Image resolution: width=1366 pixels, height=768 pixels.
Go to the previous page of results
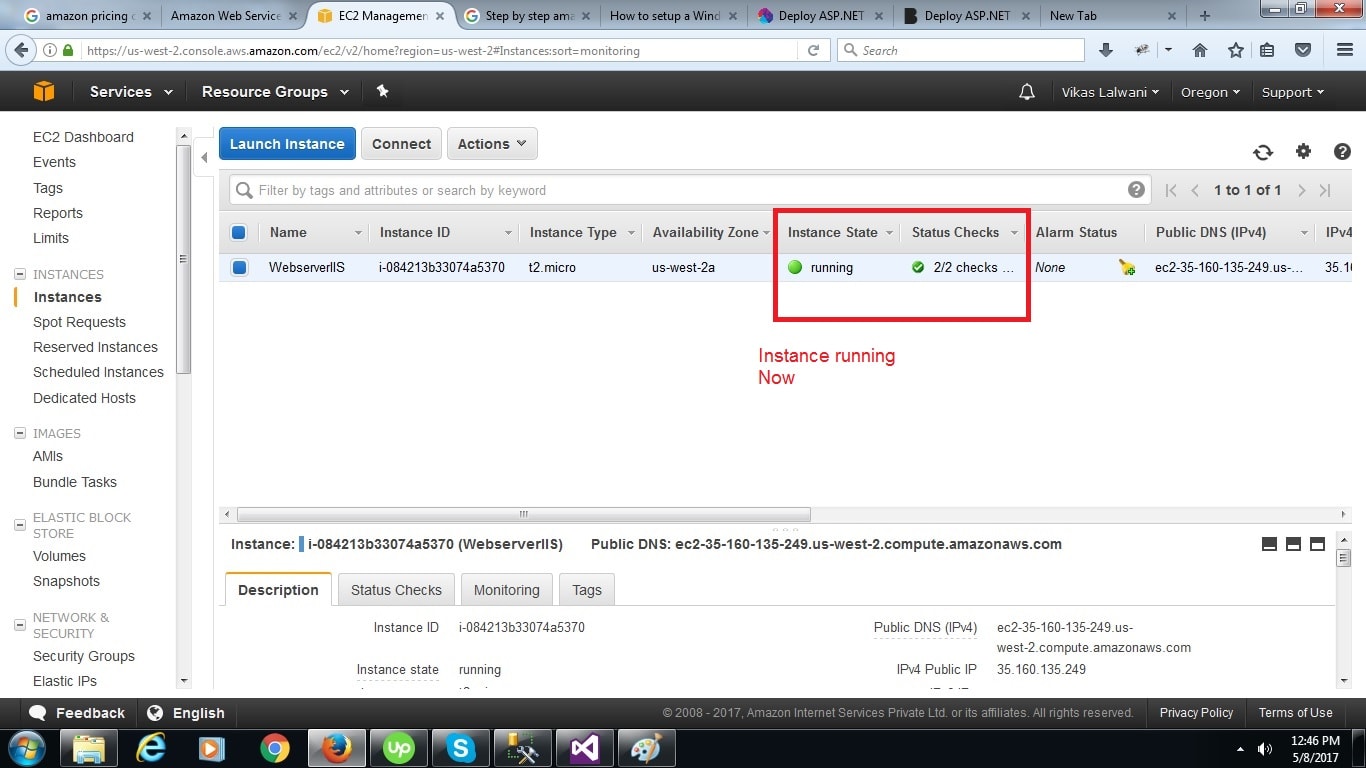(1195, 190)
